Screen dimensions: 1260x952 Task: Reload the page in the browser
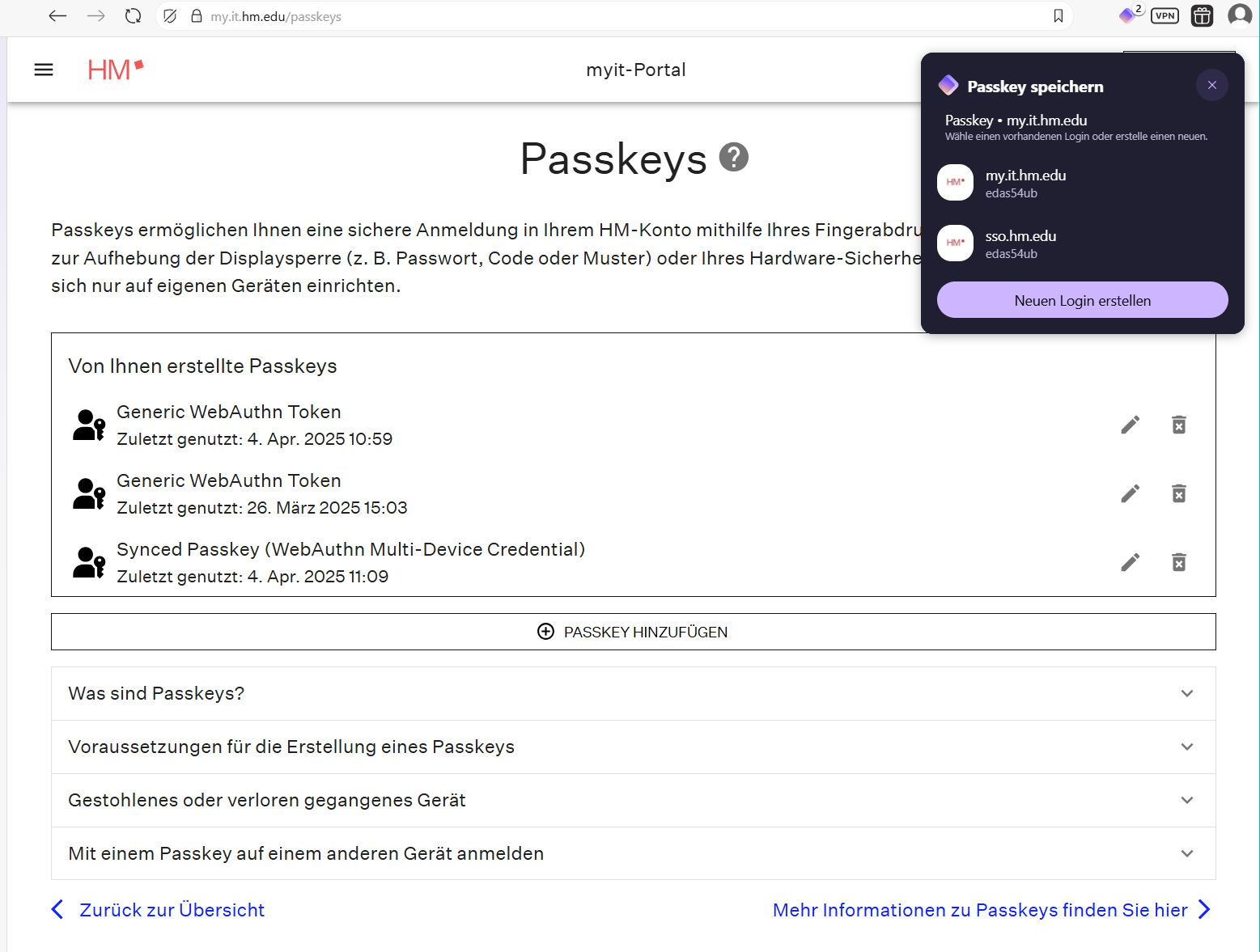tap(134, 16)
